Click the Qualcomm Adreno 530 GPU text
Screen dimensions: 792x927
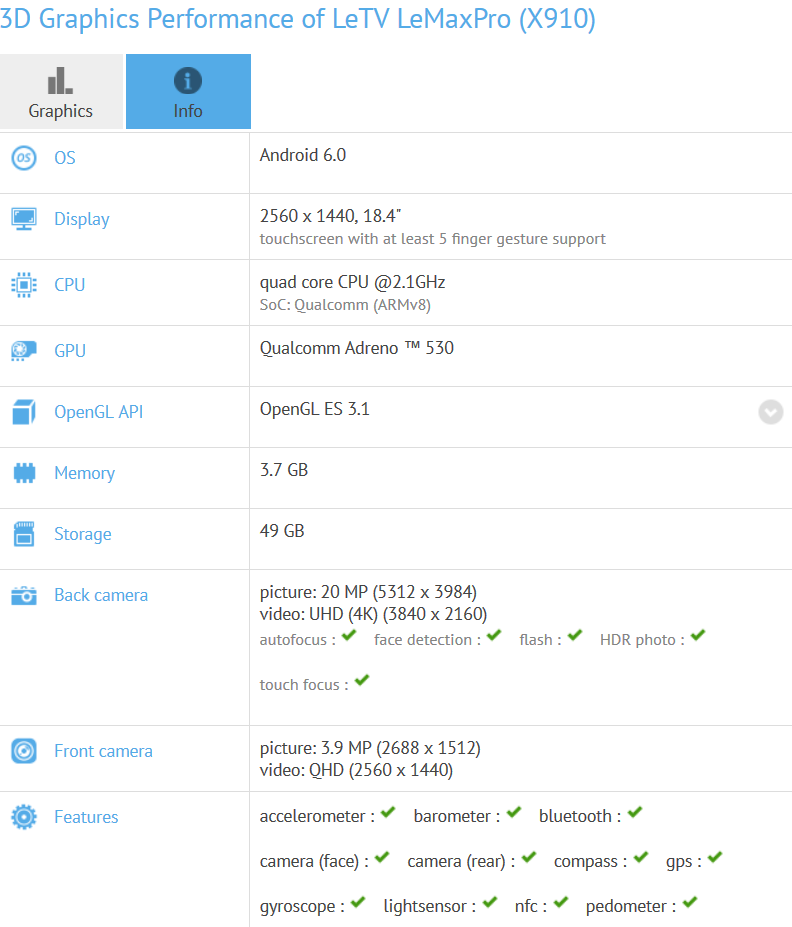pos(357,348)
